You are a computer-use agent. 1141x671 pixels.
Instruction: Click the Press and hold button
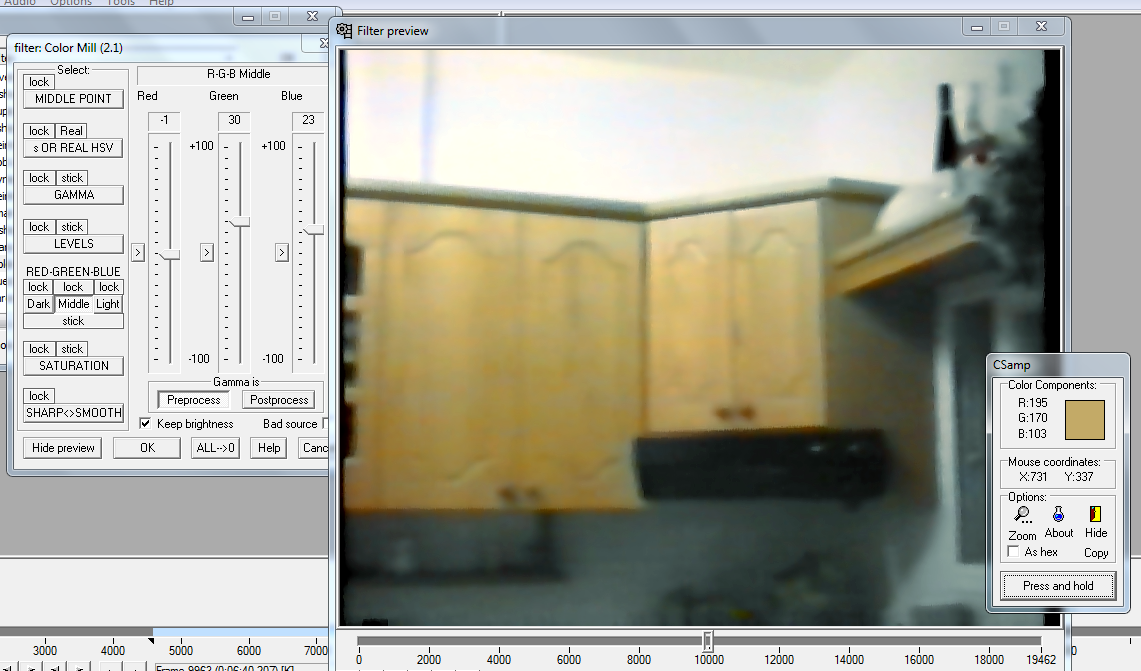1058,586
